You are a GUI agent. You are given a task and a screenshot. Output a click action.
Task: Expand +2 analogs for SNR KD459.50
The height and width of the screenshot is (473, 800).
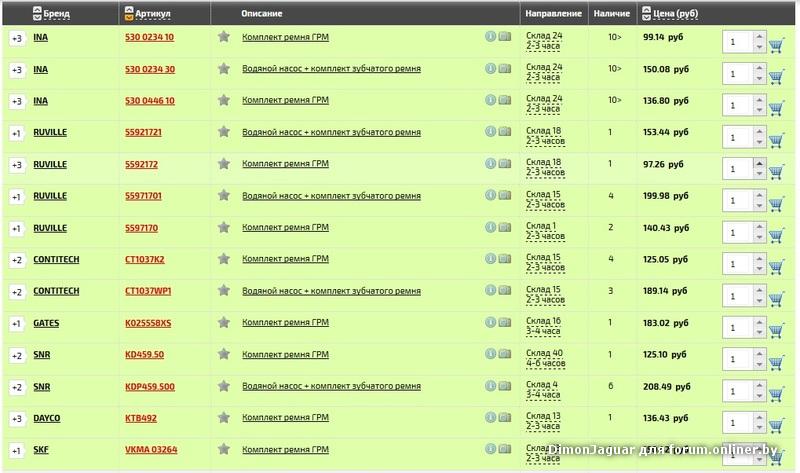coord(17,356)
